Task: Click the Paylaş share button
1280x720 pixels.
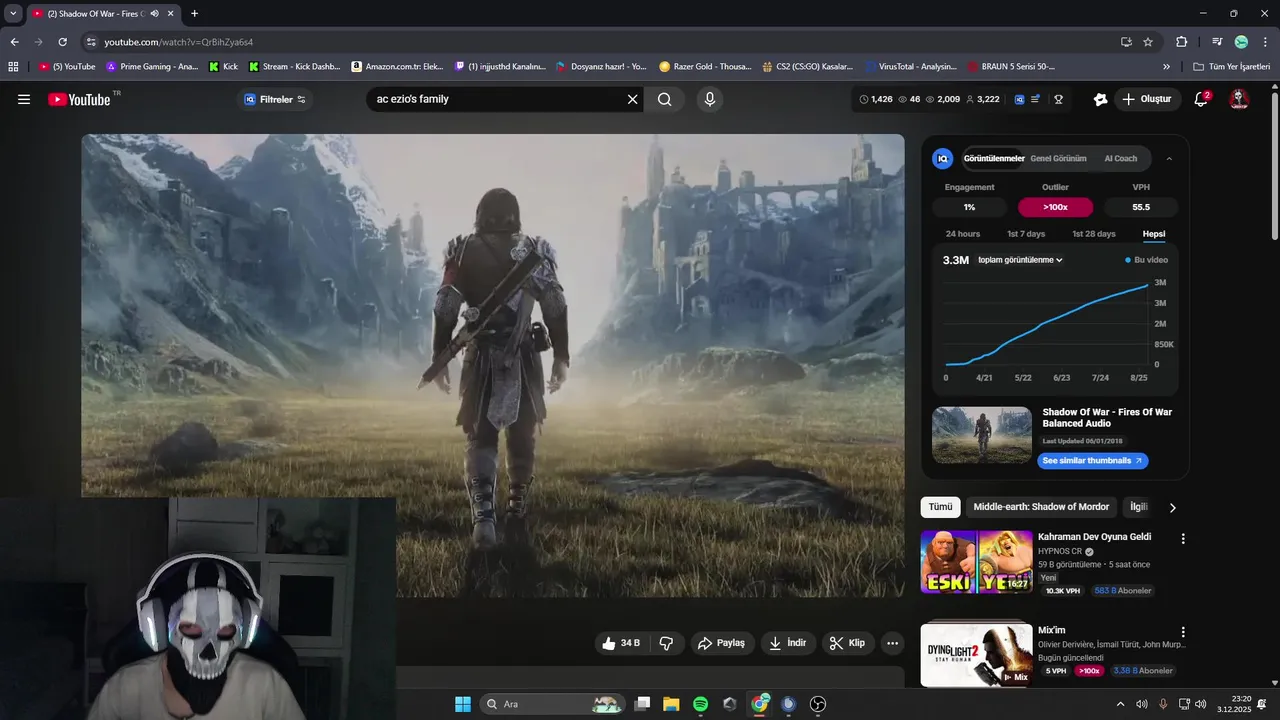Action: 721,643
